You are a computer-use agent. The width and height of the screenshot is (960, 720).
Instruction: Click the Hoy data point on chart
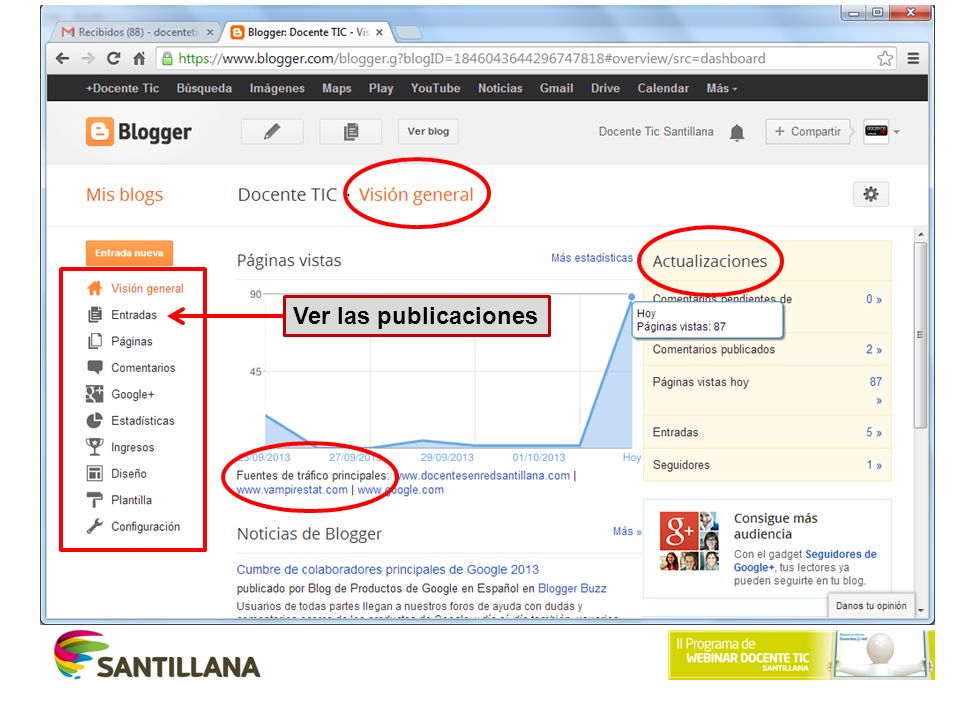tap(632, 296)
